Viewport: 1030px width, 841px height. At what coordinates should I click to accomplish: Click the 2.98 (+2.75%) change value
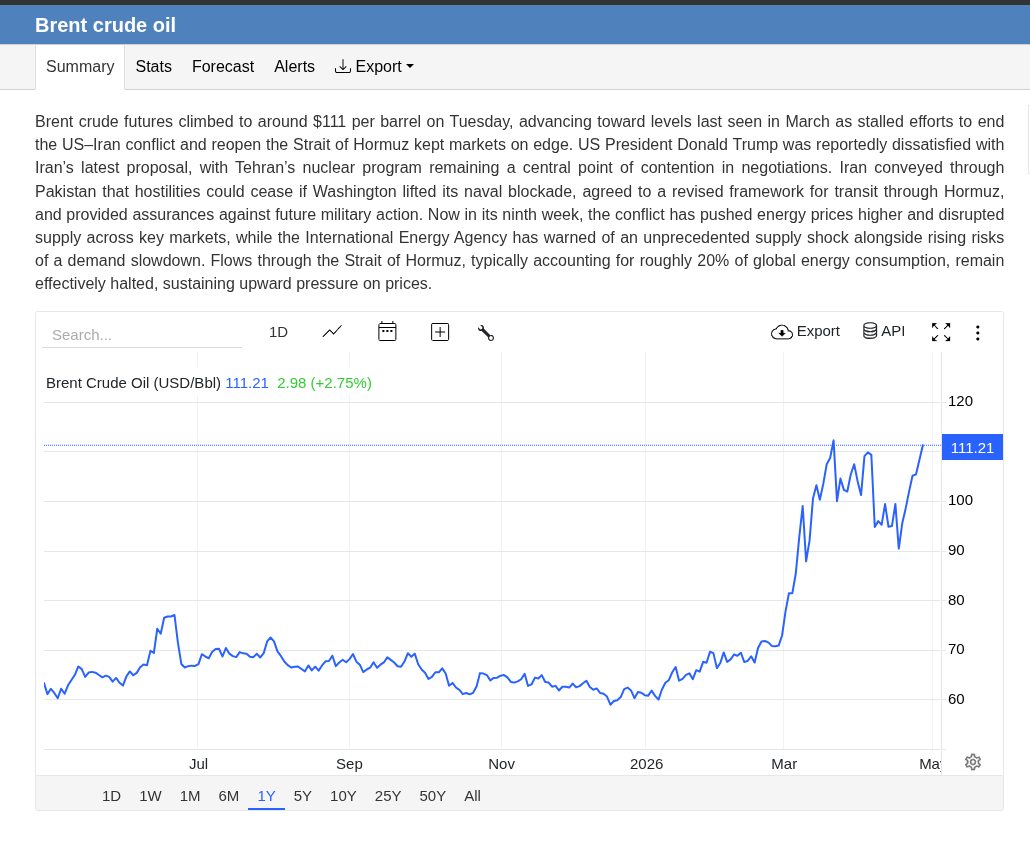[325, 383]
